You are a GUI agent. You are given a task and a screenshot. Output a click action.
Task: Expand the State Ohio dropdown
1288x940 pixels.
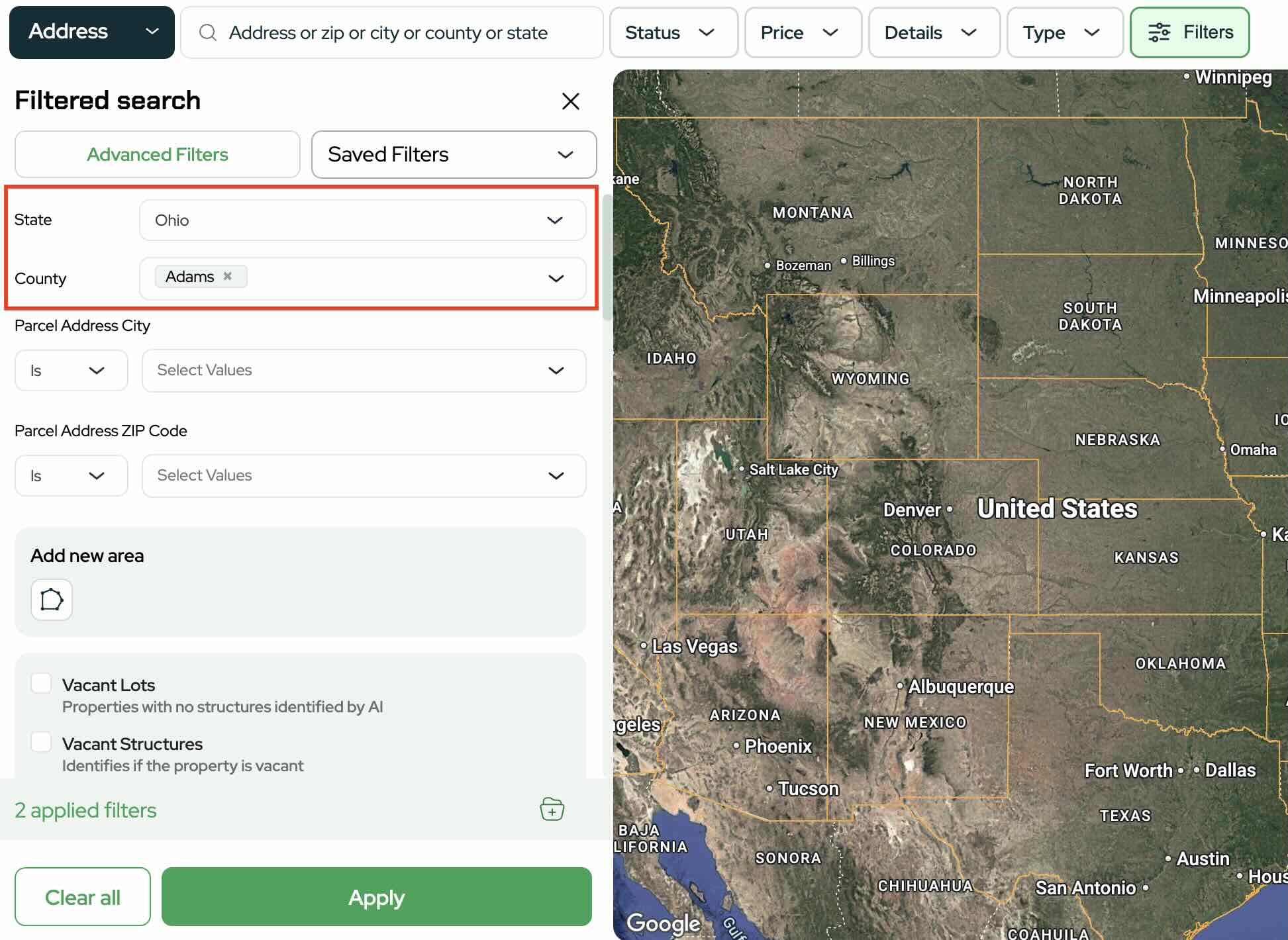coord(362,220)
